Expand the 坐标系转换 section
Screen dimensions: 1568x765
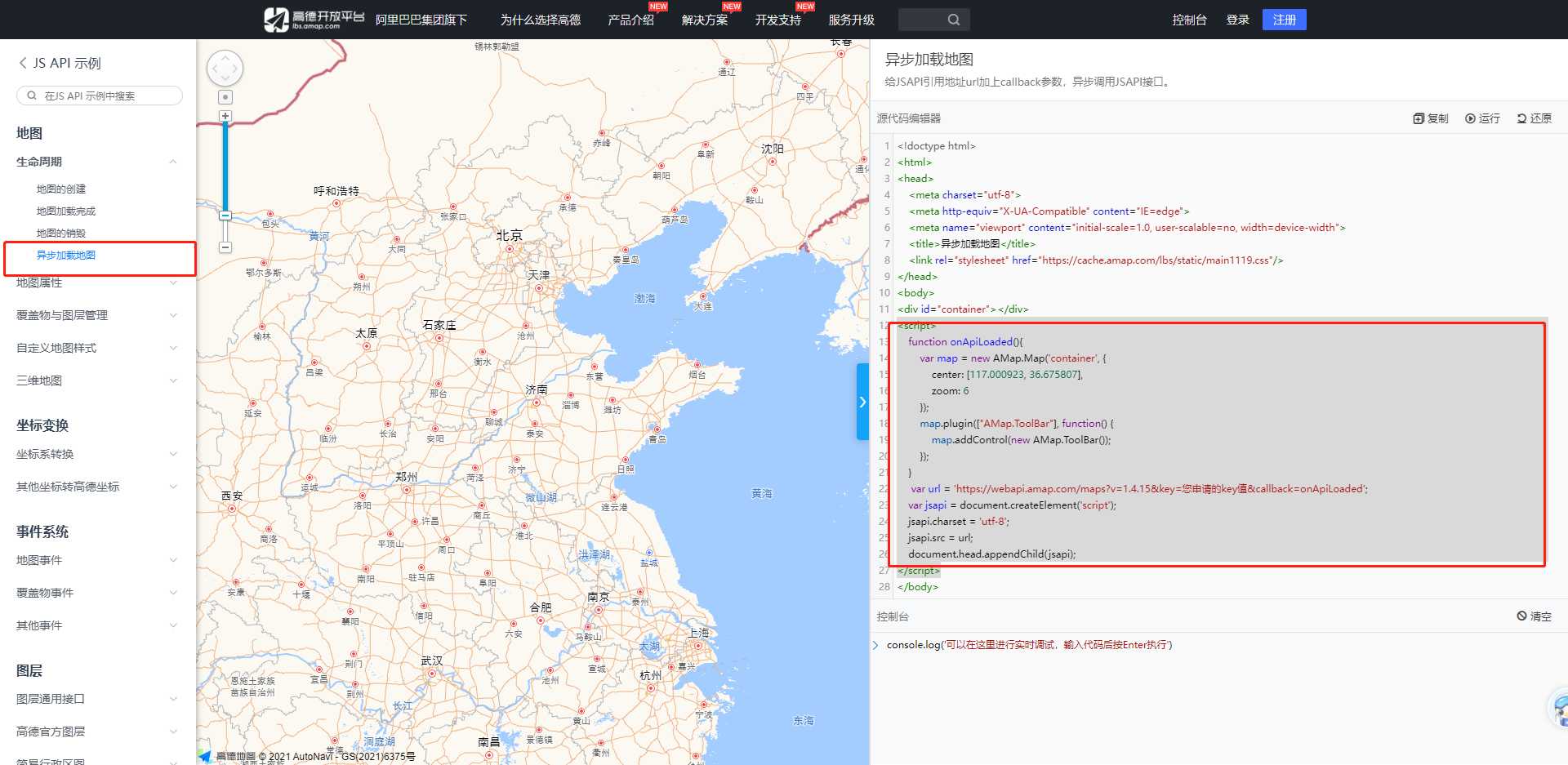[x=173, y=454]
